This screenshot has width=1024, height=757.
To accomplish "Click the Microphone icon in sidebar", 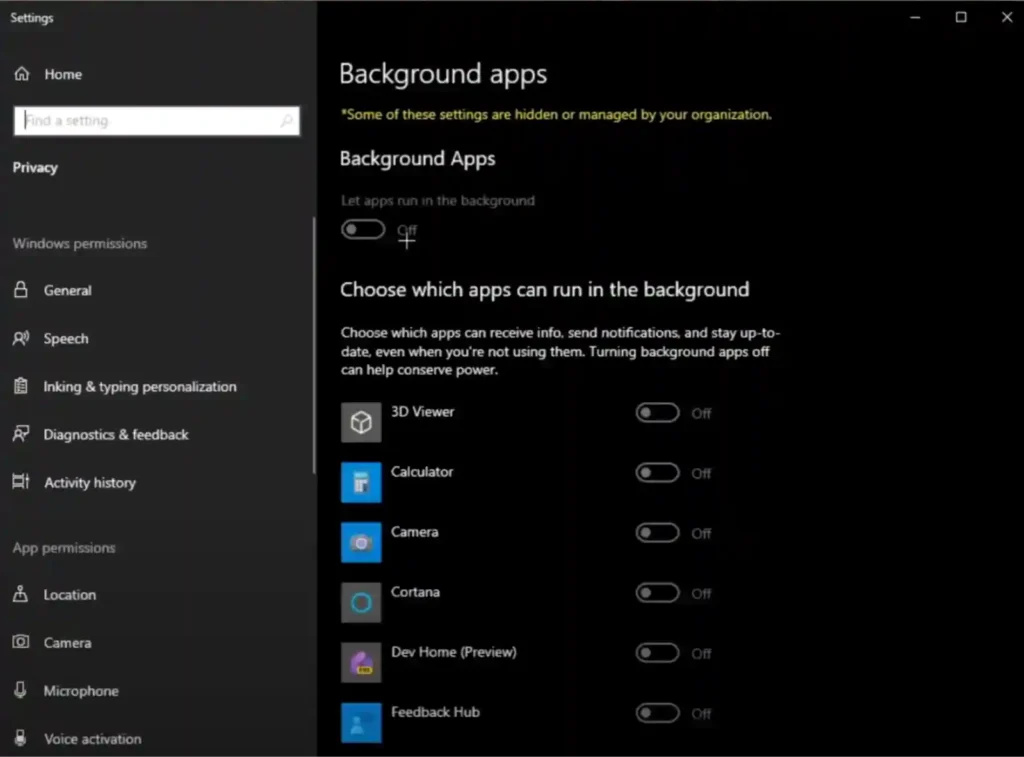I will 21,690.
